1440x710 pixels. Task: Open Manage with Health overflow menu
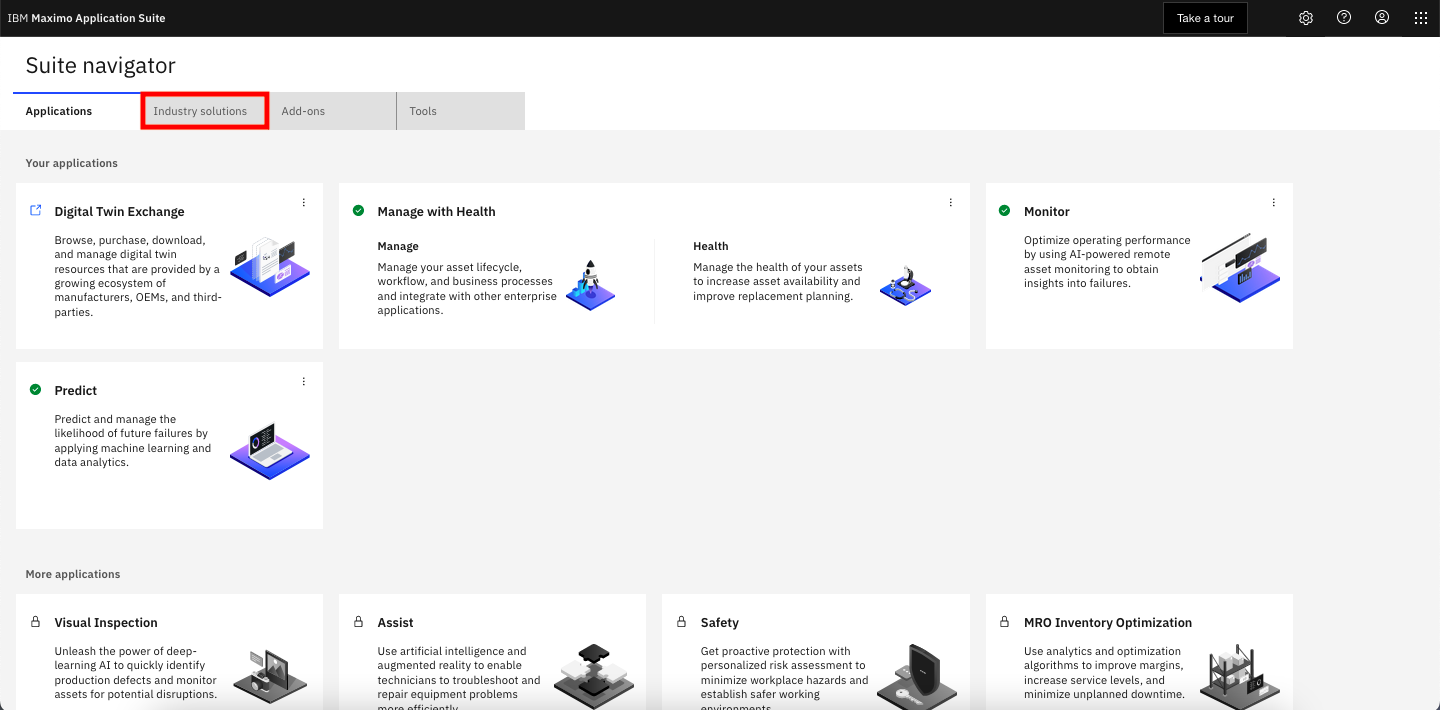951,202
